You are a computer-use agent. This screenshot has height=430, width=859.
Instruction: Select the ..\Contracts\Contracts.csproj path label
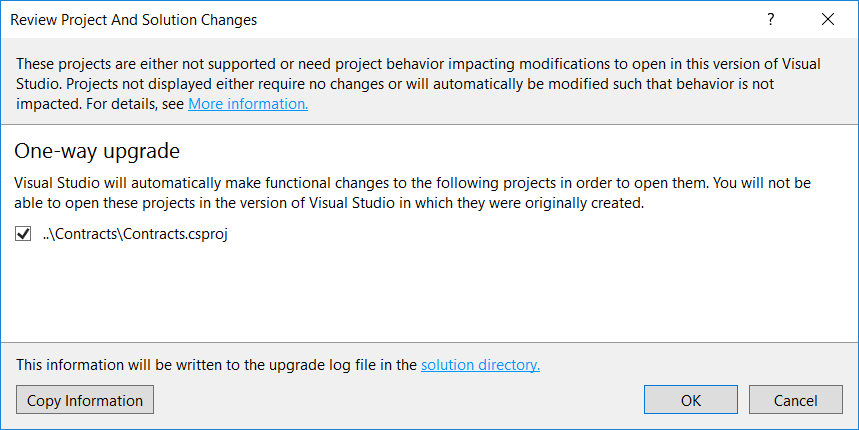coord(135,234)
